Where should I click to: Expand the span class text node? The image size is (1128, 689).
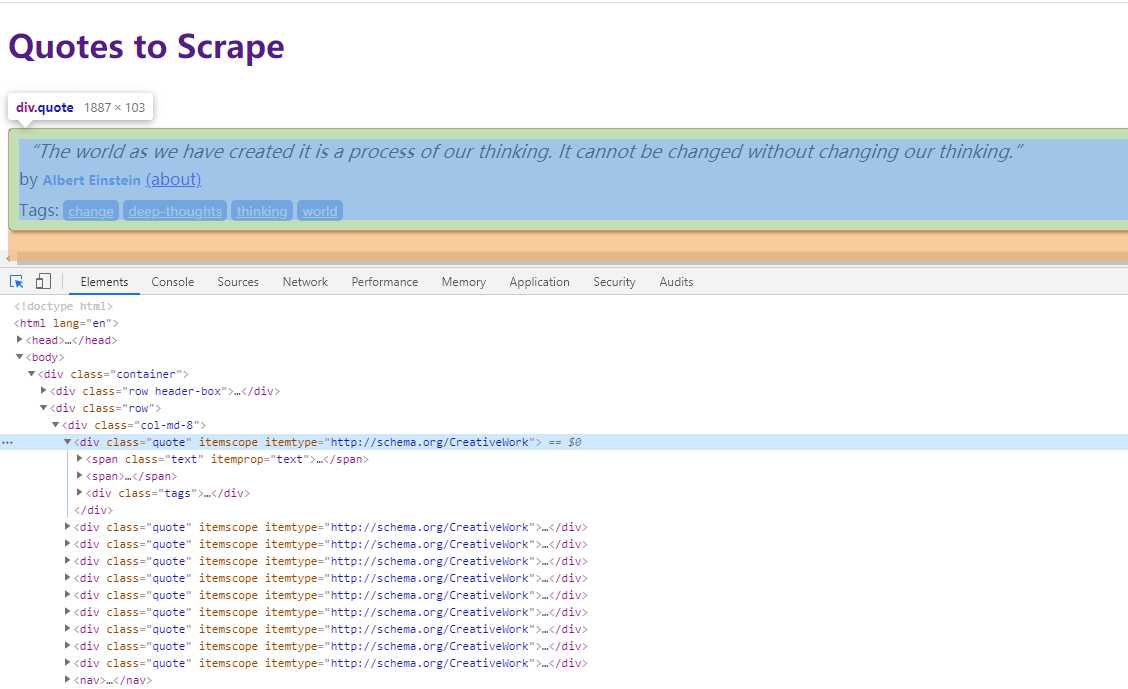coord(79,458)
